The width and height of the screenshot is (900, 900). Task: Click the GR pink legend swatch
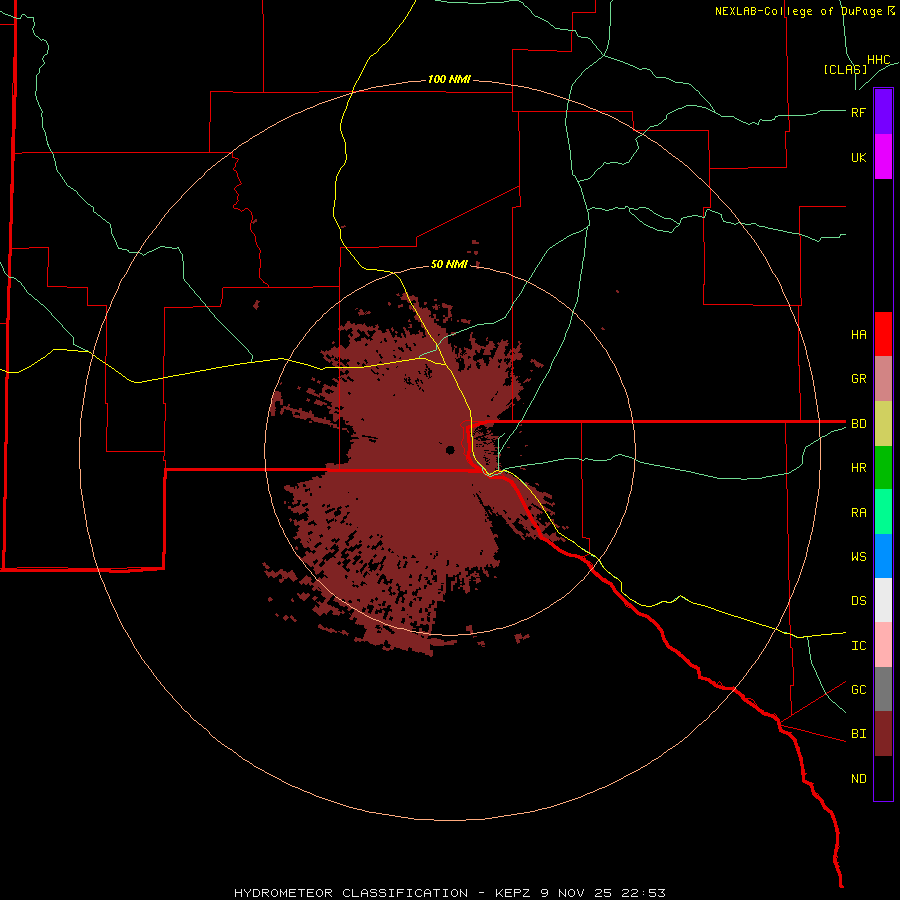(x=883, y=379)
